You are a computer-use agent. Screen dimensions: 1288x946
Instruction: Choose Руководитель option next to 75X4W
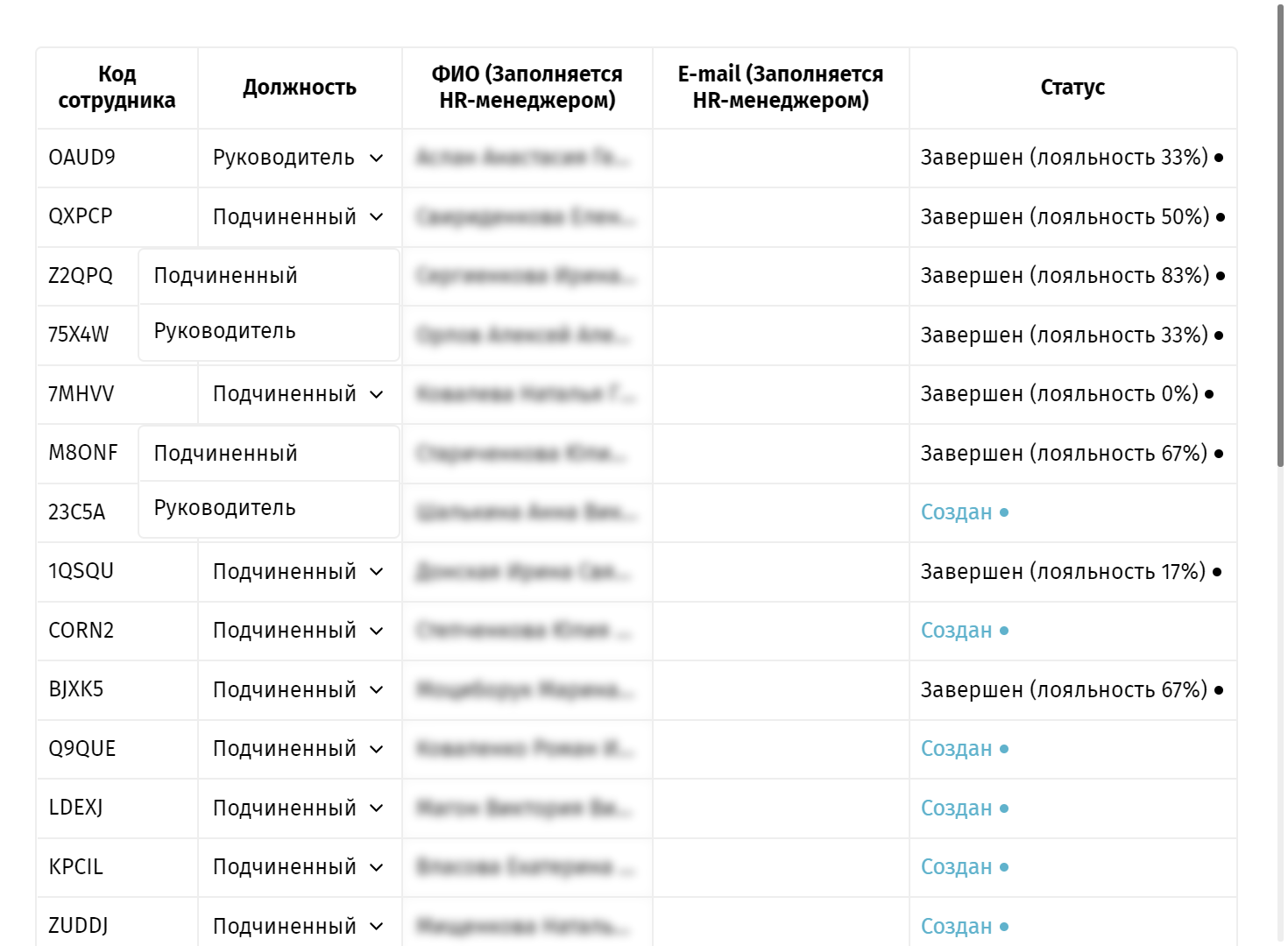point(269,332)
